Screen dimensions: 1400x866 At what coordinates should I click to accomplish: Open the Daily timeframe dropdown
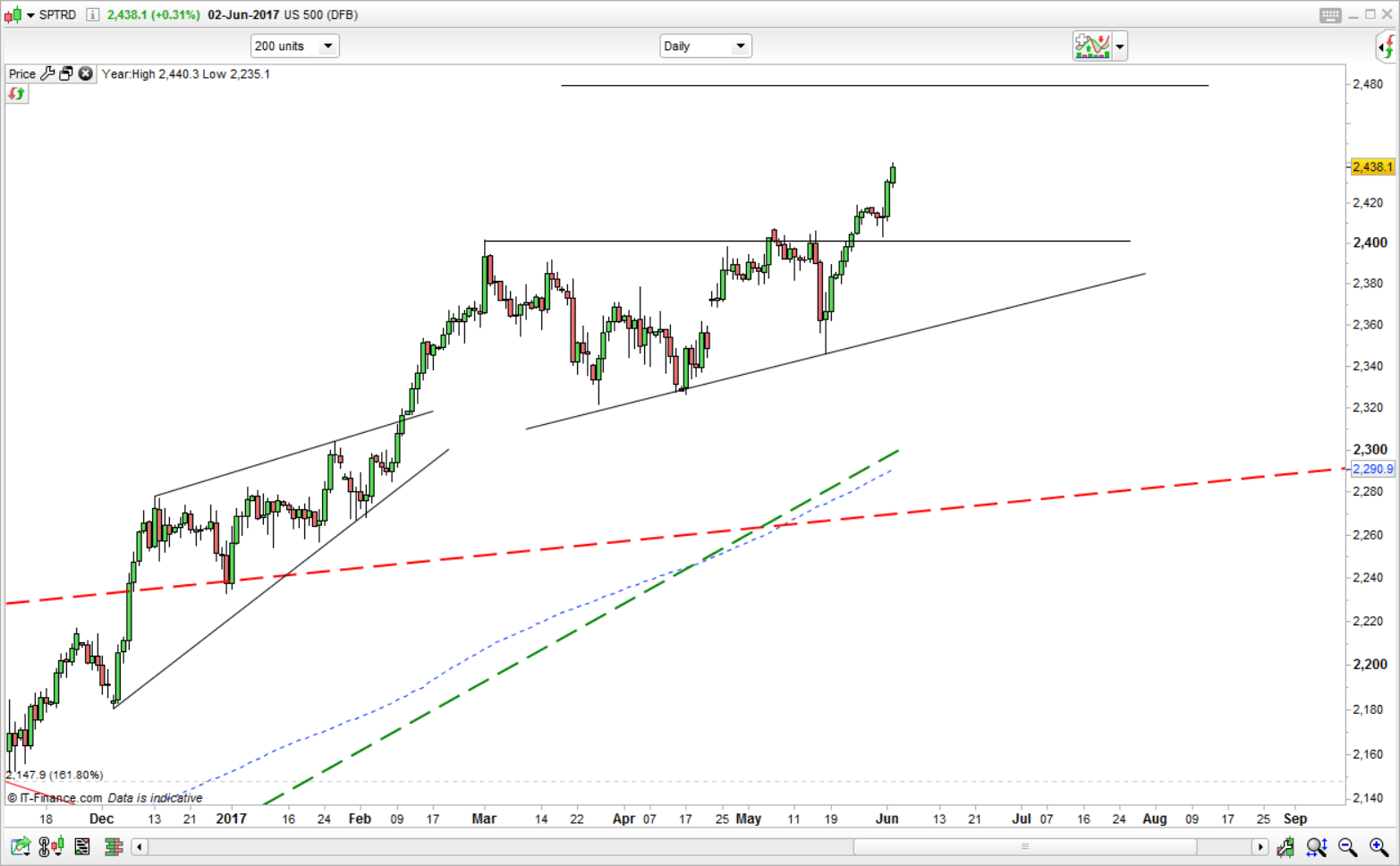739,46
